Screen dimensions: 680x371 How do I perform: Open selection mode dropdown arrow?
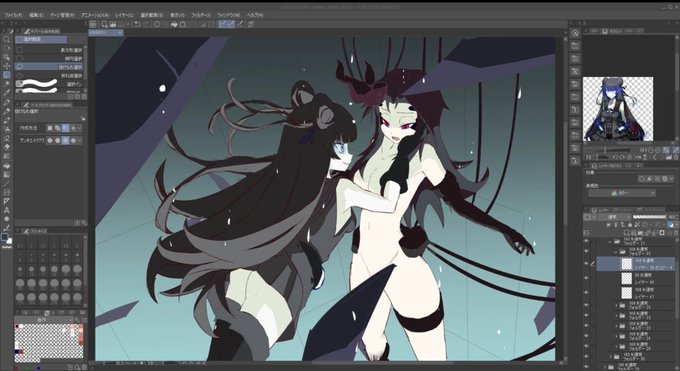81,128
